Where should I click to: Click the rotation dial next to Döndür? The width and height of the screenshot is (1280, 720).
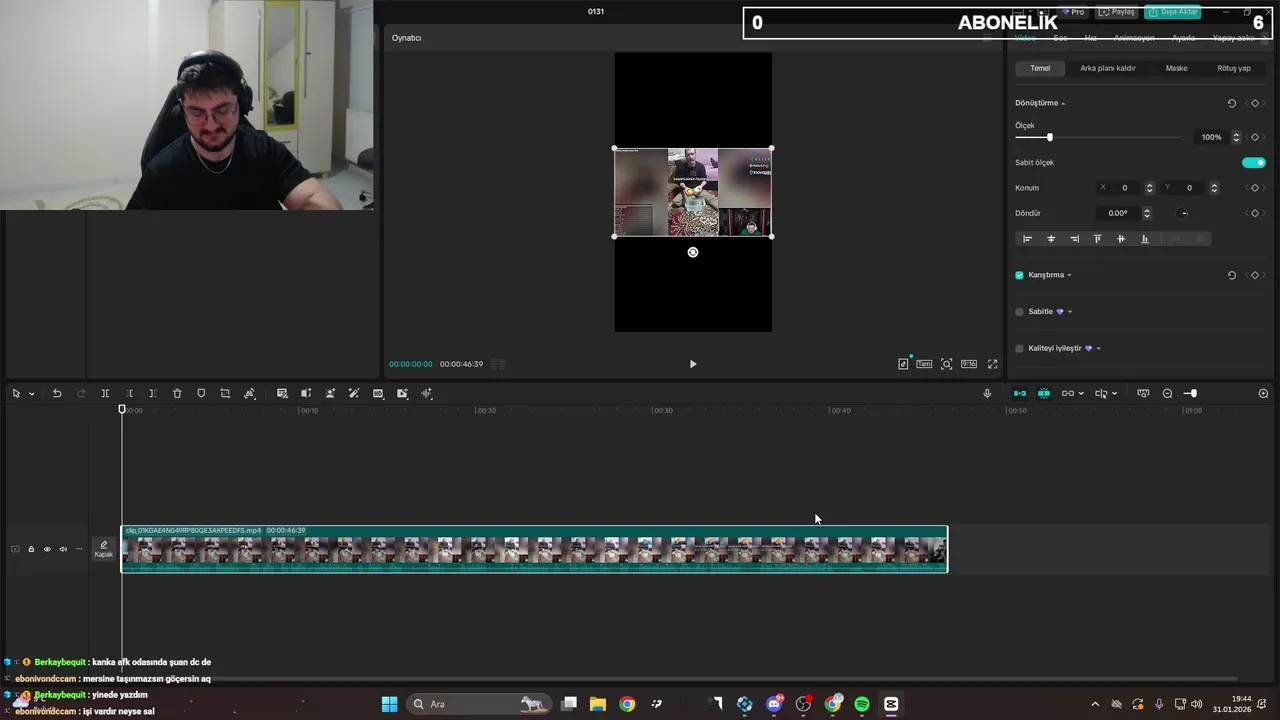click(1183, 213)
